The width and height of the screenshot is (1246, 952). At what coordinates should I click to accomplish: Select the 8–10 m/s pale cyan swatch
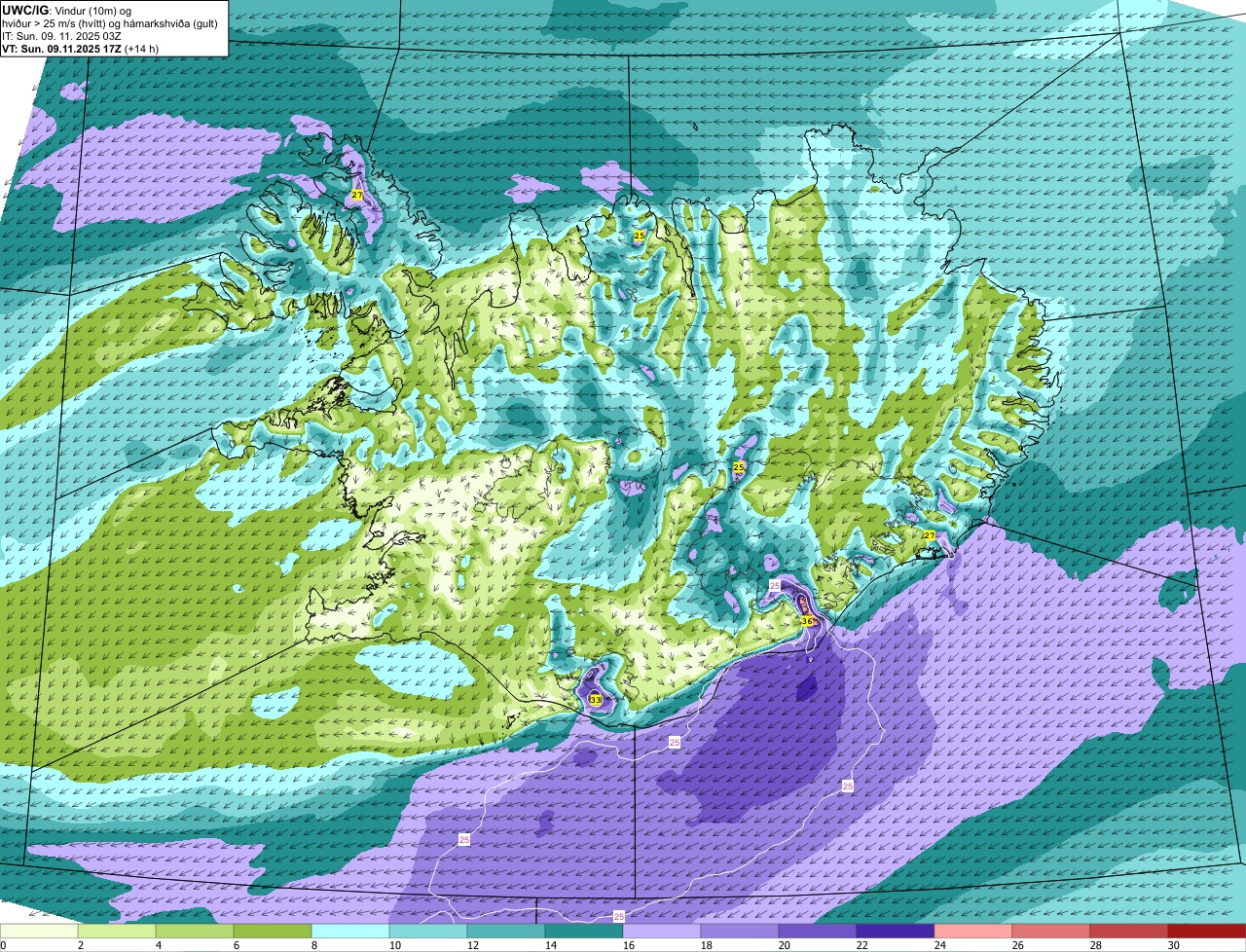pos(351,932)
